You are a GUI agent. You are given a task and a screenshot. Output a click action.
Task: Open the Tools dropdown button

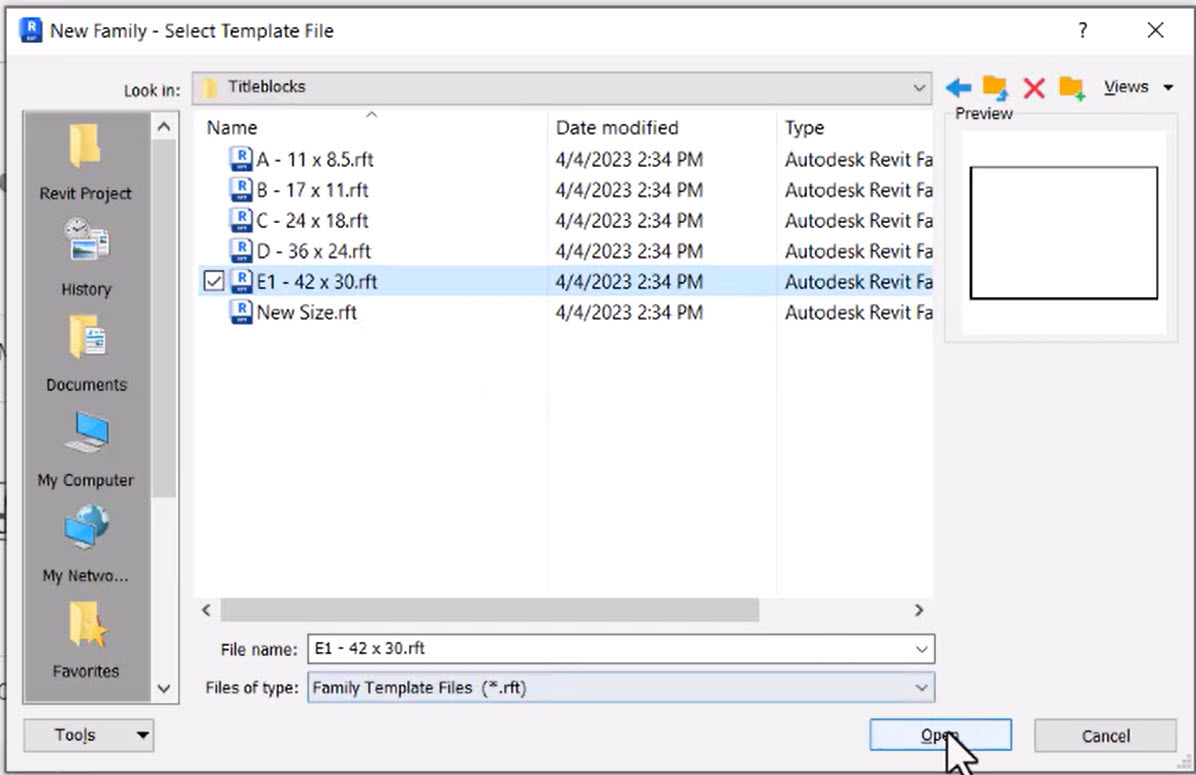[88, 735]
